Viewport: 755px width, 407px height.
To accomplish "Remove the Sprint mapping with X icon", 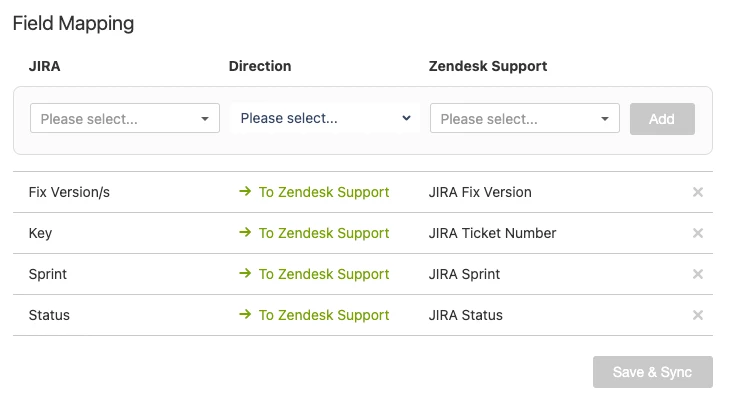I will [x=698, y=274].
